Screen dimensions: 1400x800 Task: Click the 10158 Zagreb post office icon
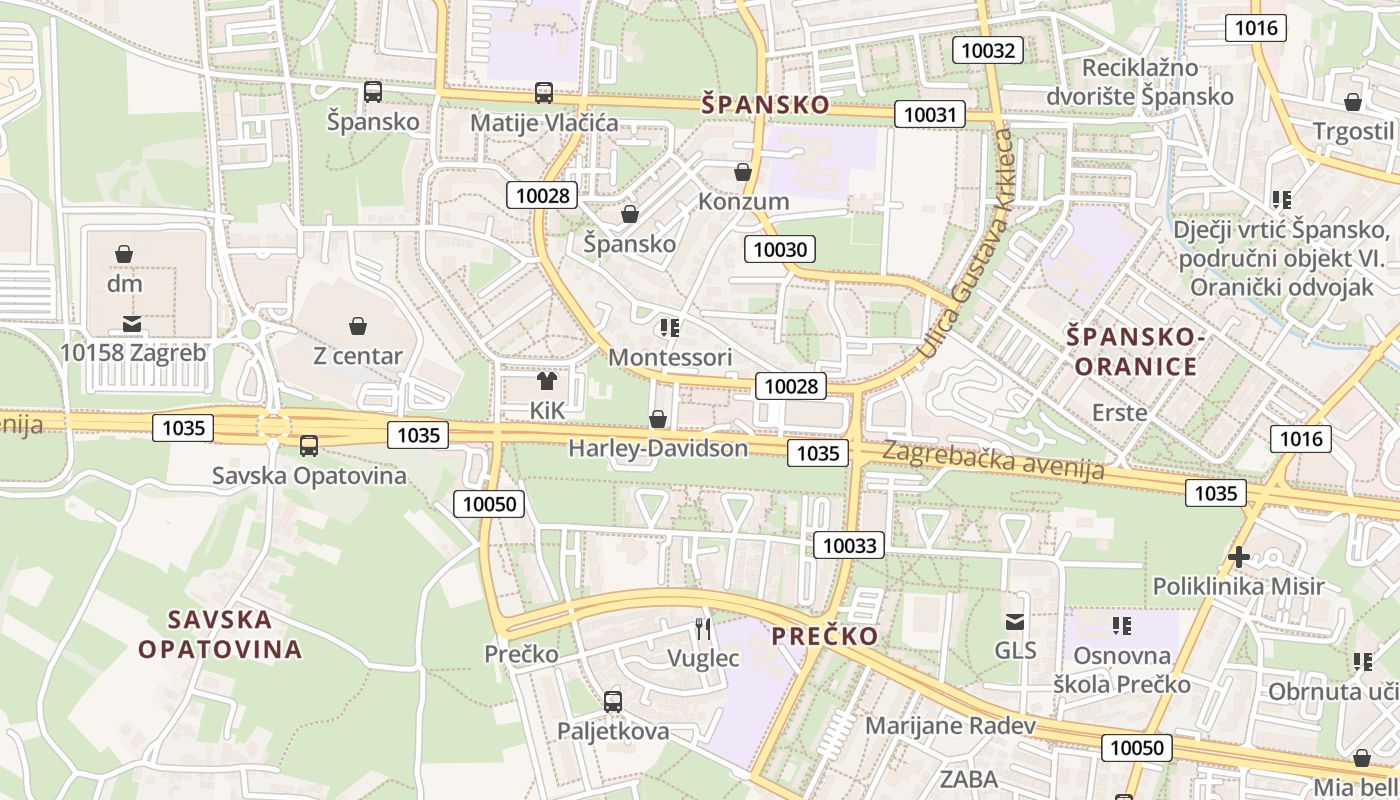132,323
